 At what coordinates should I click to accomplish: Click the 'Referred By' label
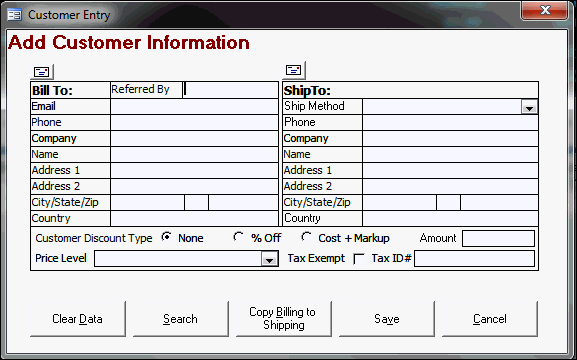140,89
